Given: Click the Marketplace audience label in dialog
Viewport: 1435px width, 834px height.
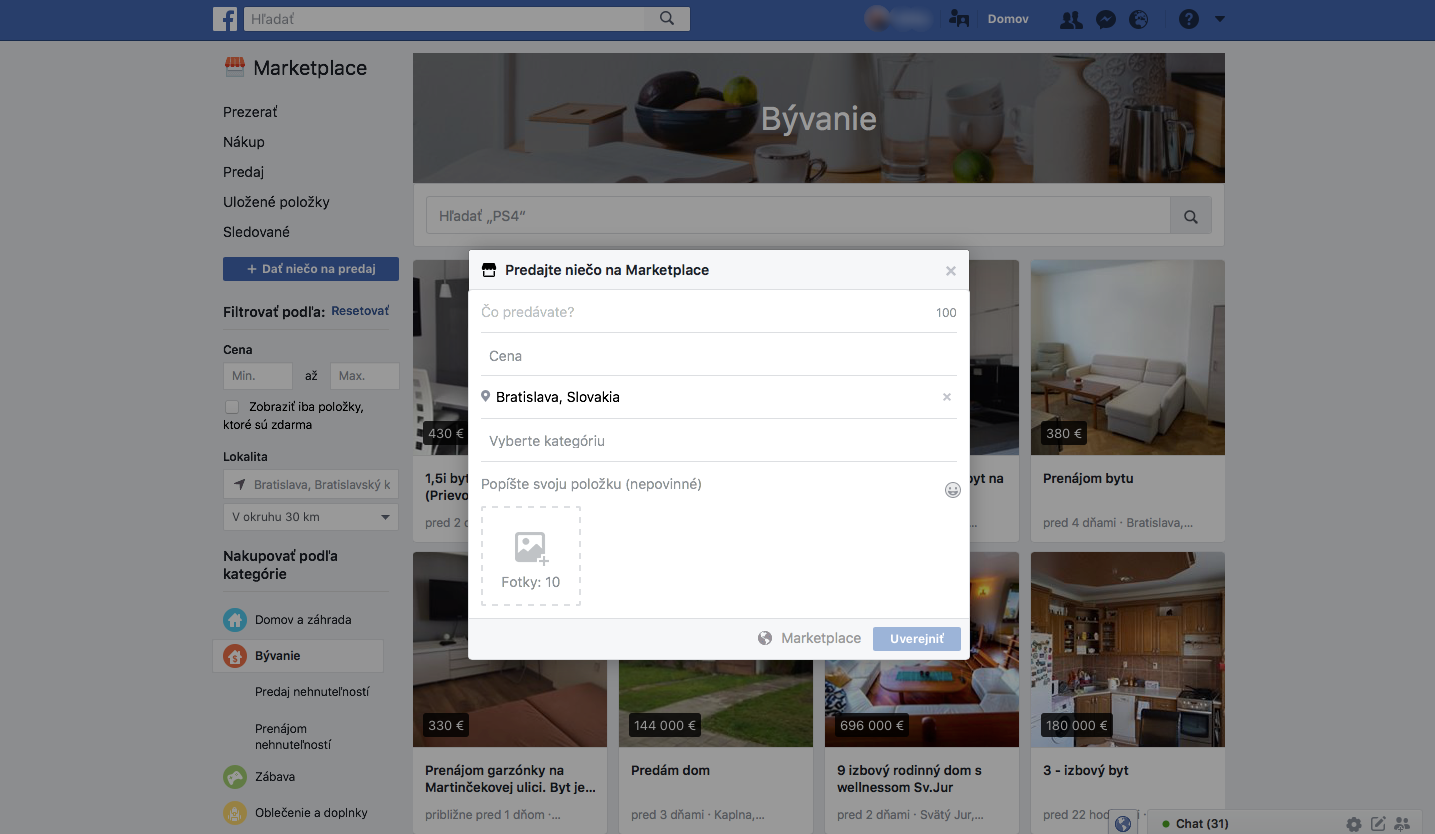Looking at the screenshot, I should 821,638.
